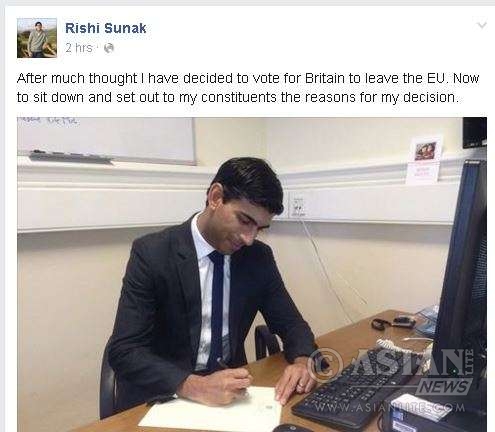Click the "NEWS" banner in the watermark
495x432 pixels.
(x=445, y=387)
